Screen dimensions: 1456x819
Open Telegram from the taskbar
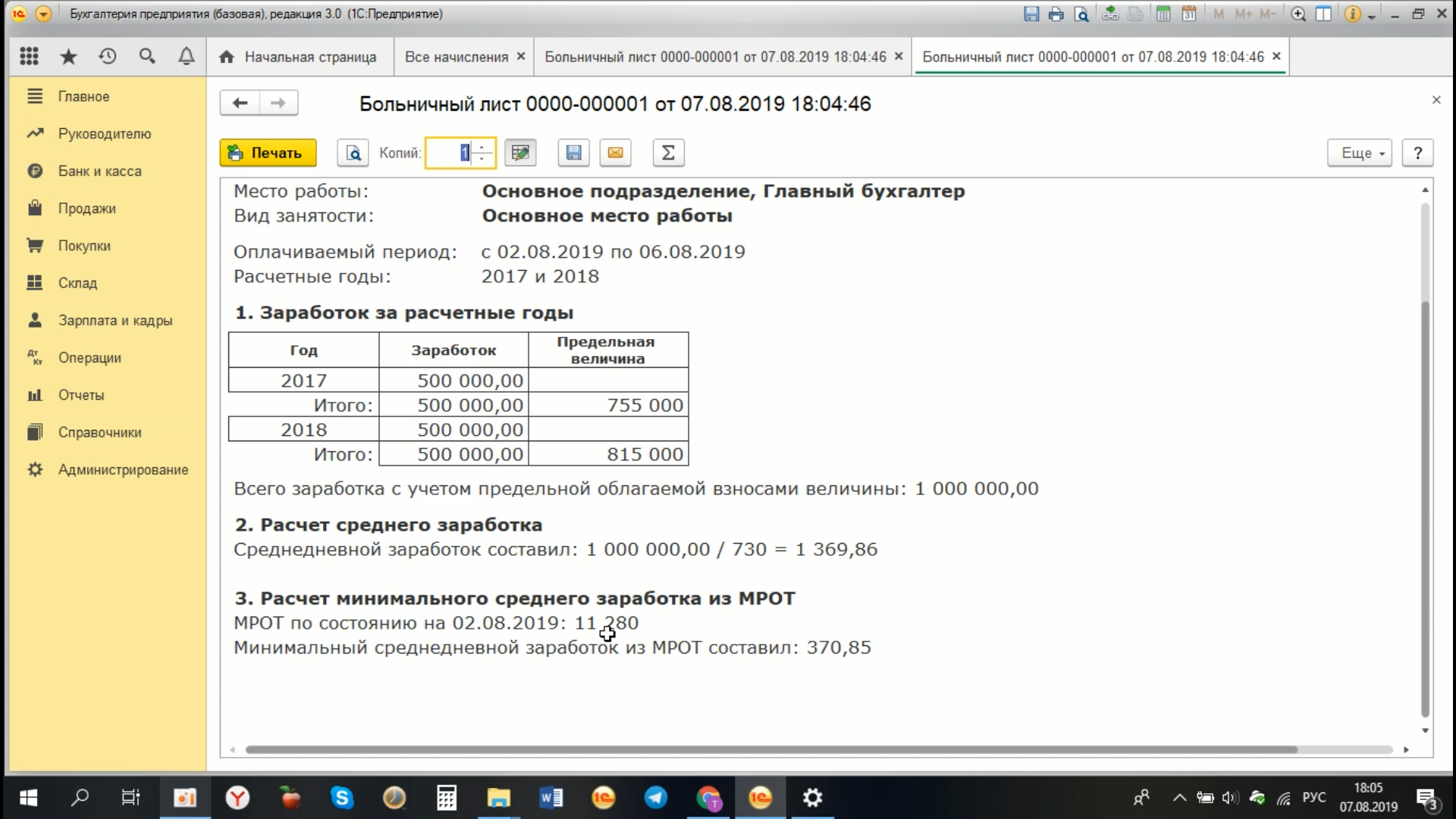click(x=655, y=798)
